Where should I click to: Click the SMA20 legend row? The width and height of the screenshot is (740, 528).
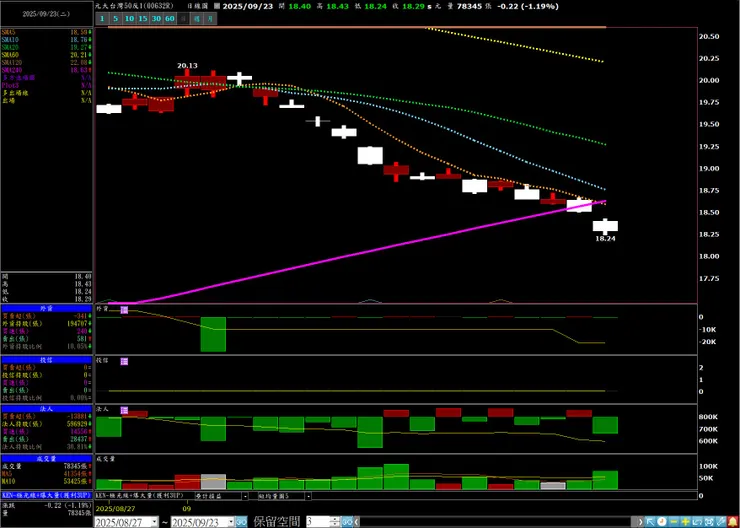tap(46, 47)
